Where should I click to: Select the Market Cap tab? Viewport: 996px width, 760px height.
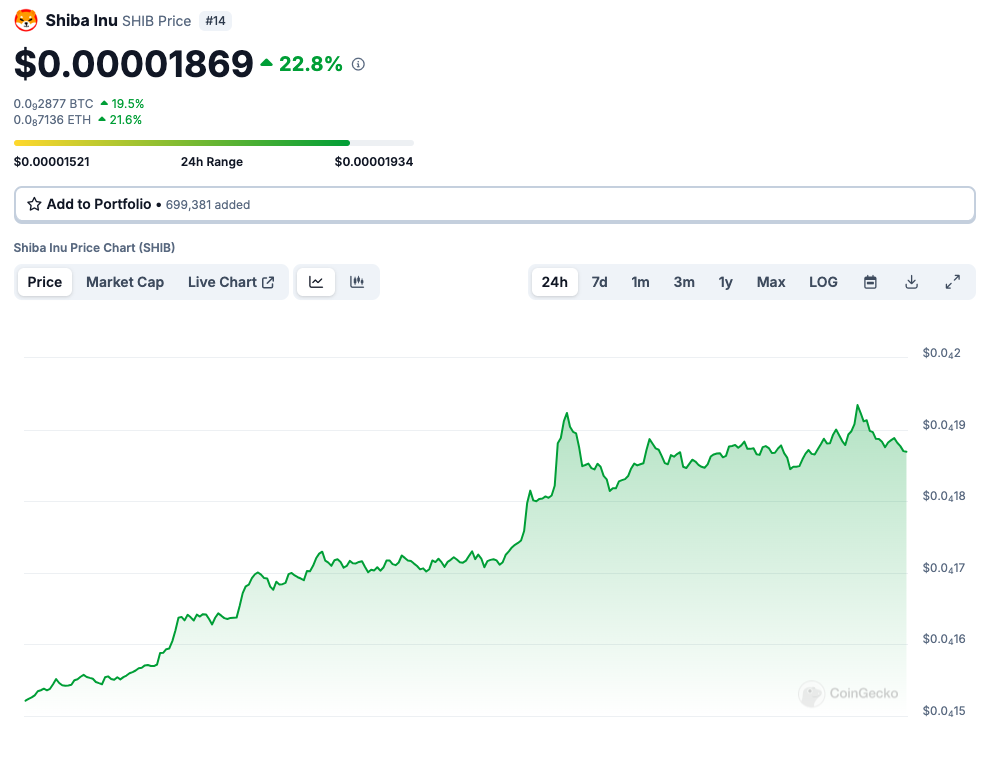(x=125, y=282)
